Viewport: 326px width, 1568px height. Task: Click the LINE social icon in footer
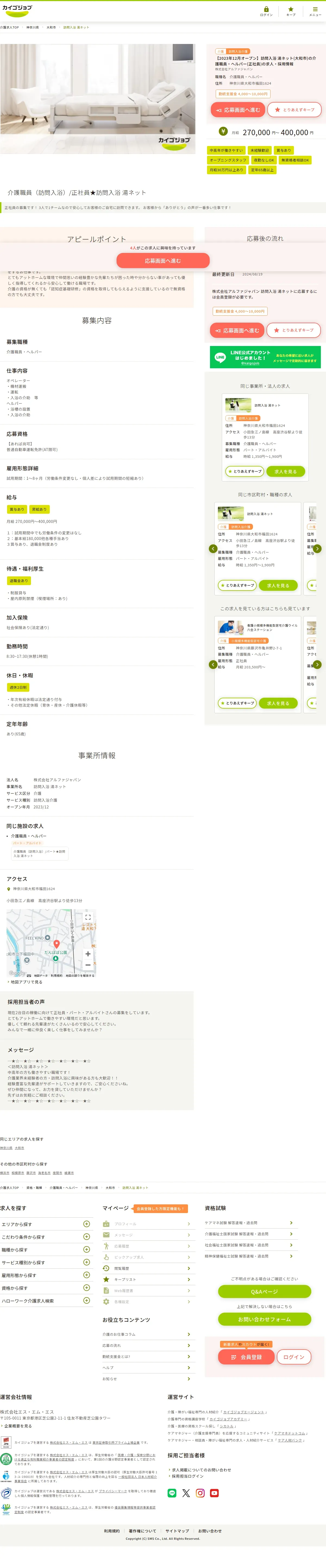(172, 1493)
